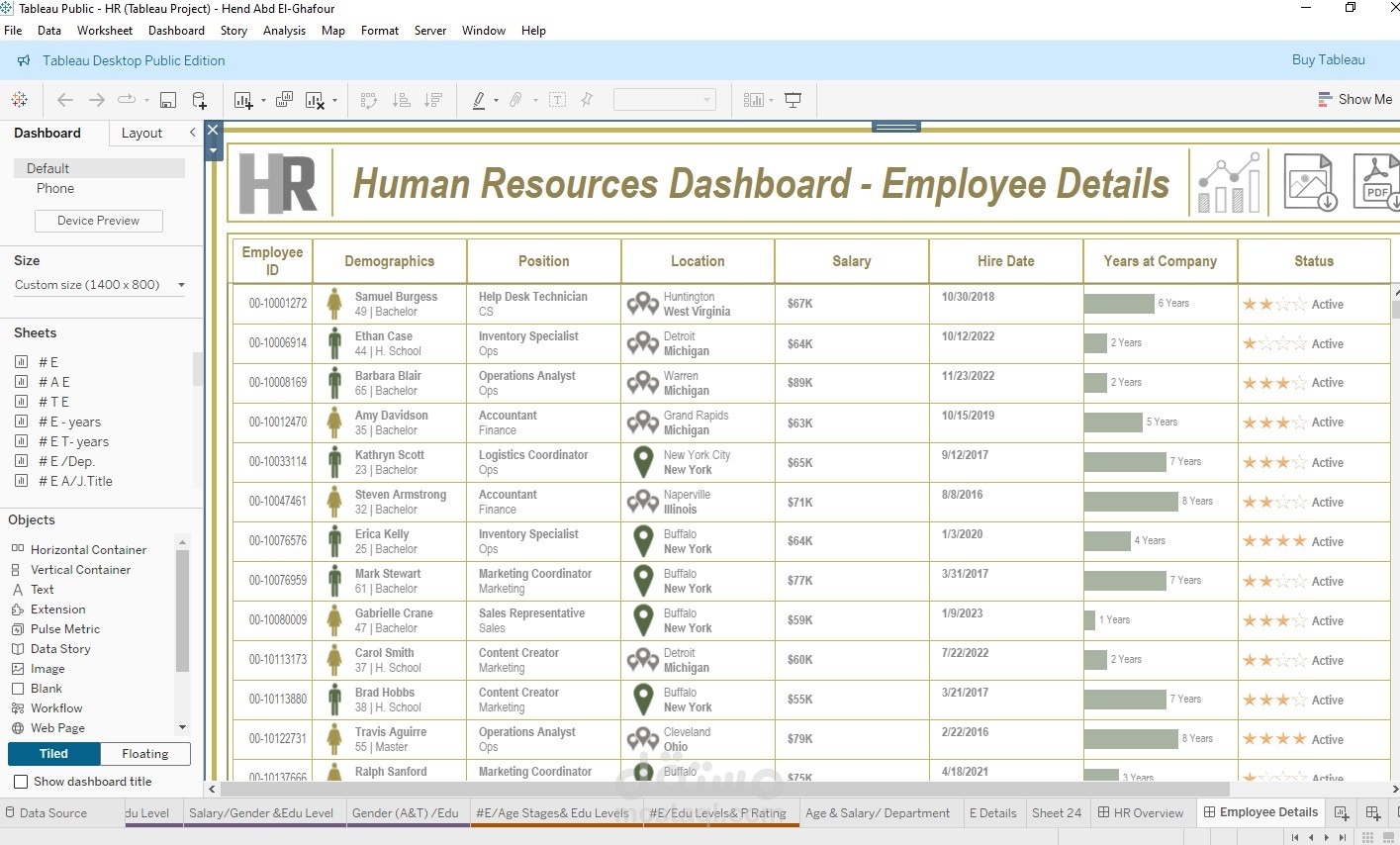Click the Fix axes pin icon
Screen dimensions: 1400x845
pyautogui.click(x=587, y=100)
